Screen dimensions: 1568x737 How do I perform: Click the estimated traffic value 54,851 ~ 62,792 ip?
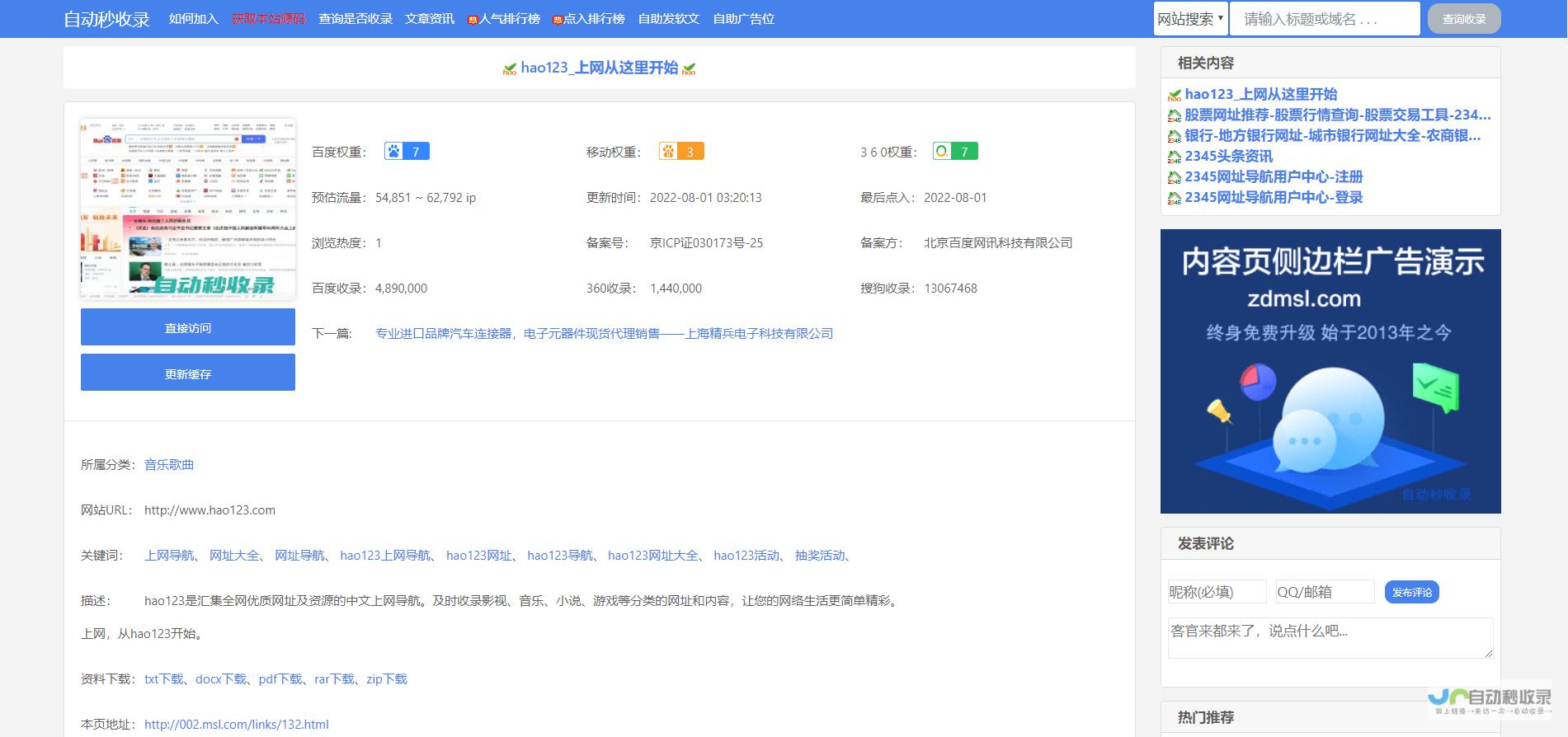click(426, 198)
